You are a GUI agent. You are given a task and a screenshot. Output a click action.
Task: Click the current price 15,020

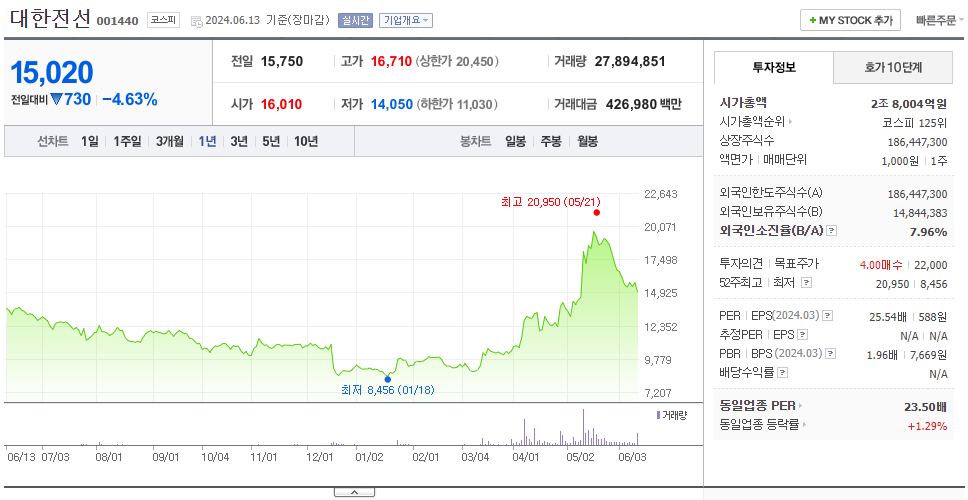[x=52, y=73]
